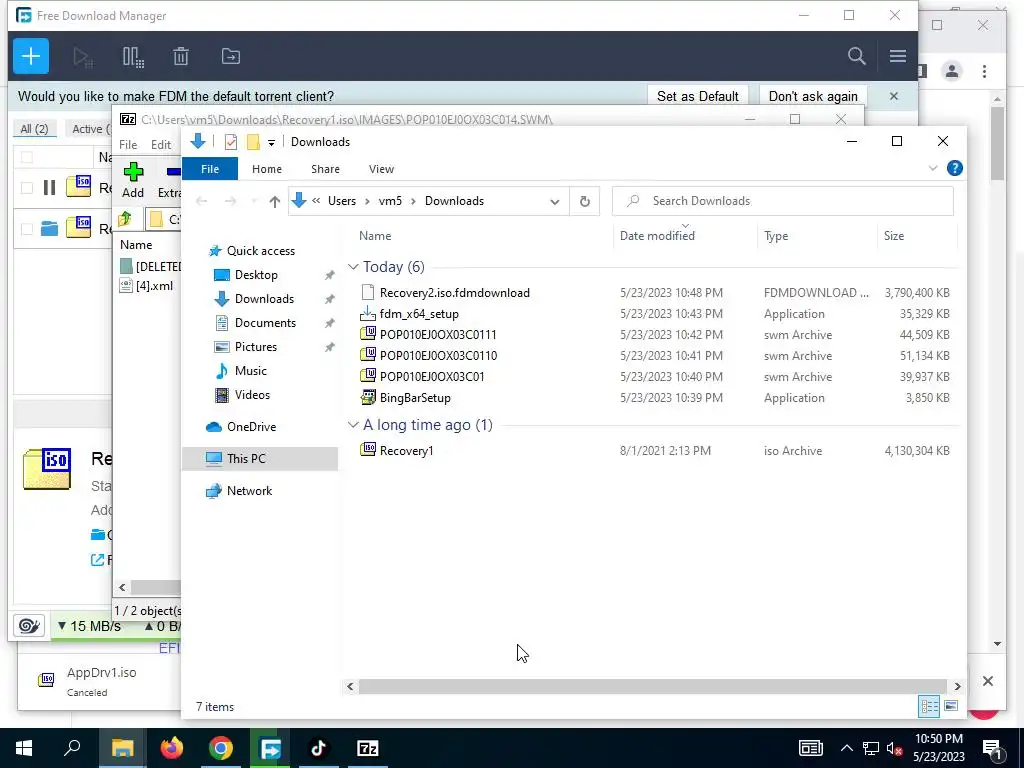Click pause icon on first FDM download
The height and width of the screenshot is (768, 1024).
click(49, 188)
